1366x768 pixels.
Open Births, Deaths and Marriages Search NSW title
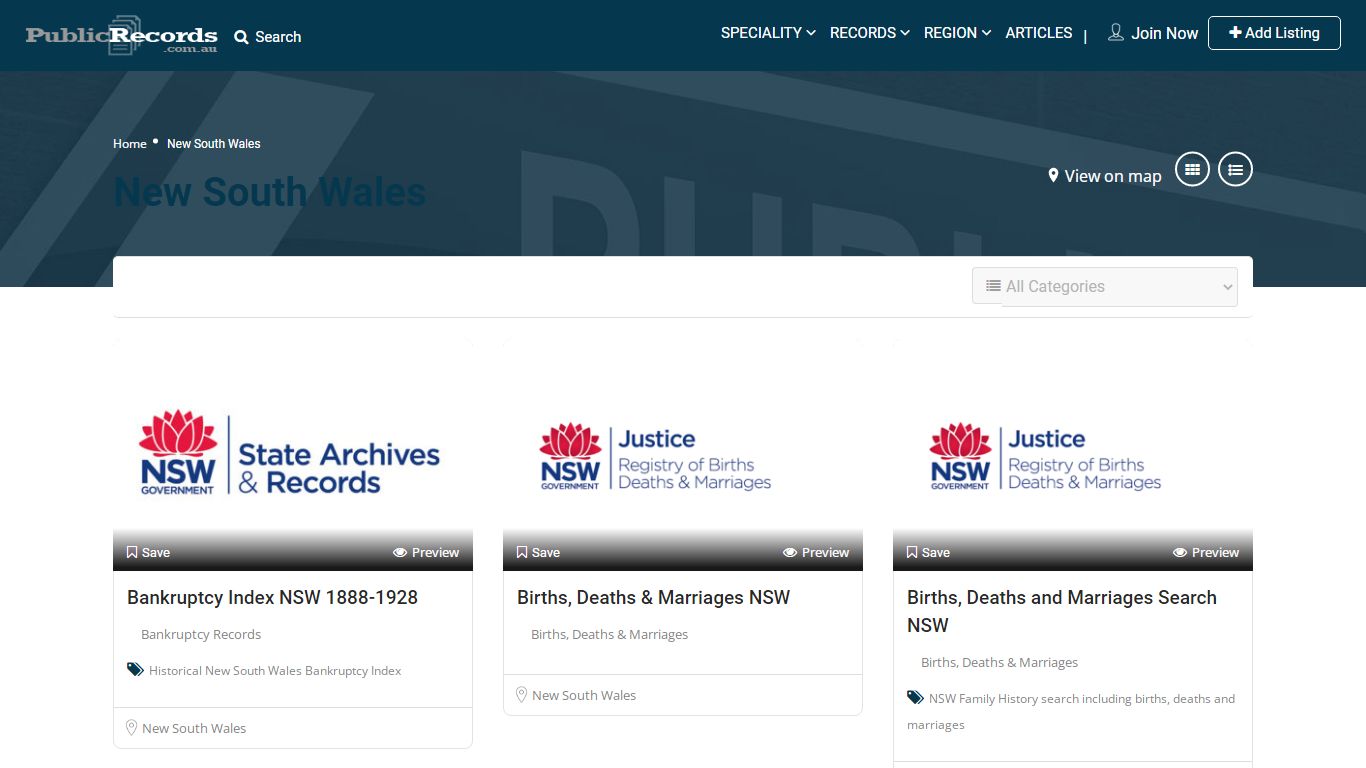coord(1062,611)
